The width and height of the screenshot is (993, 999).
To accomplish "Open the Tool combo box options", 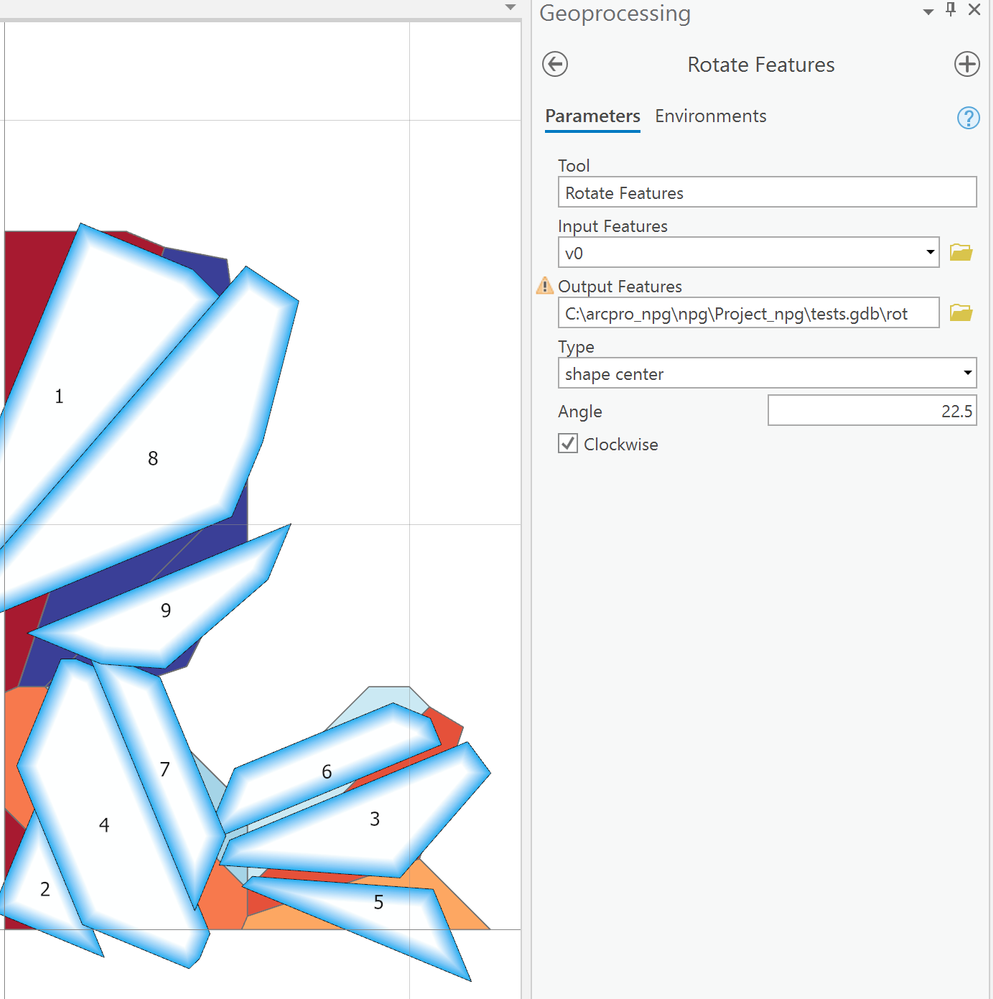I will click(767, 192).
